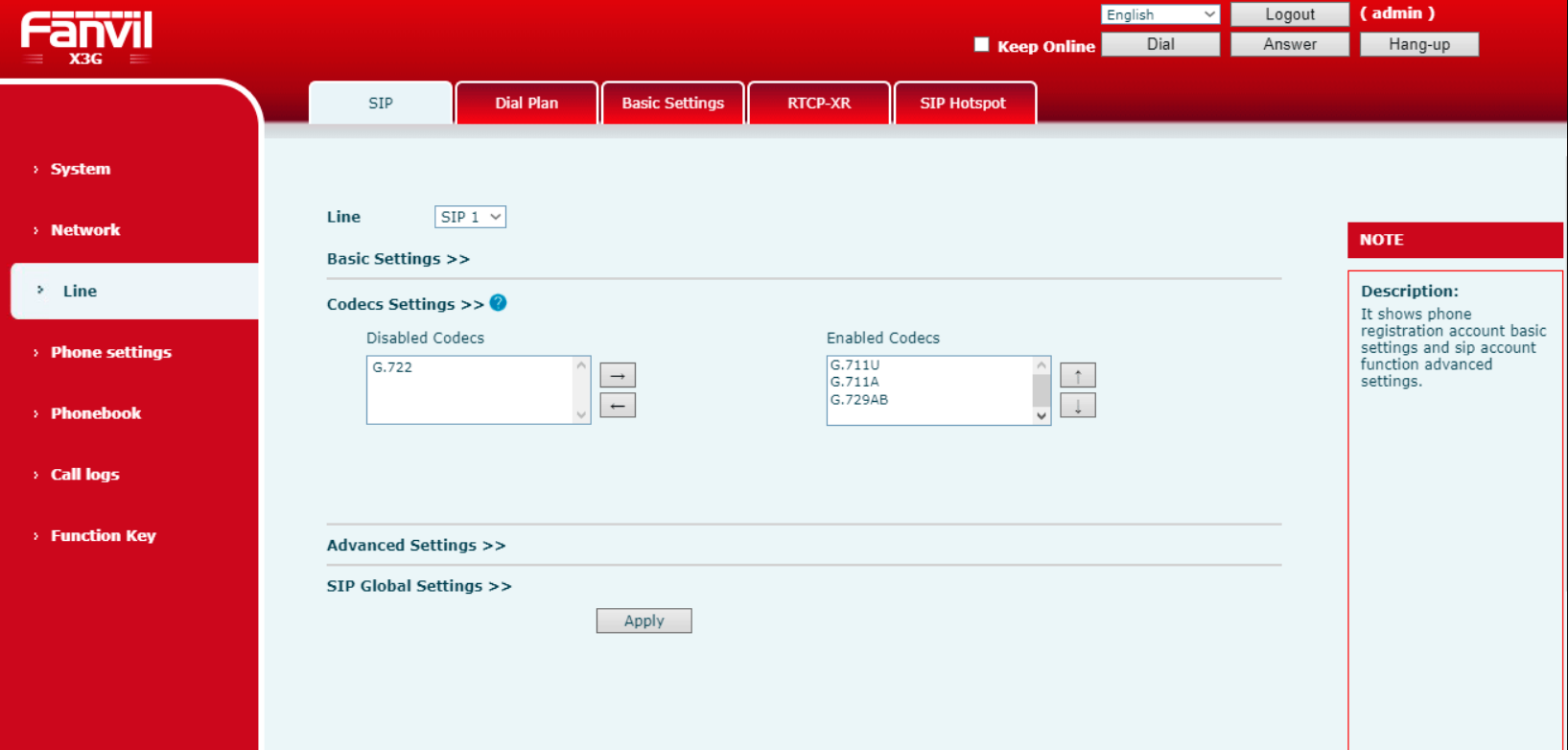The width and height of the screenshot is (1568, 750).
Task: Click the Logout button
Action: click(x=1289, y=14)
